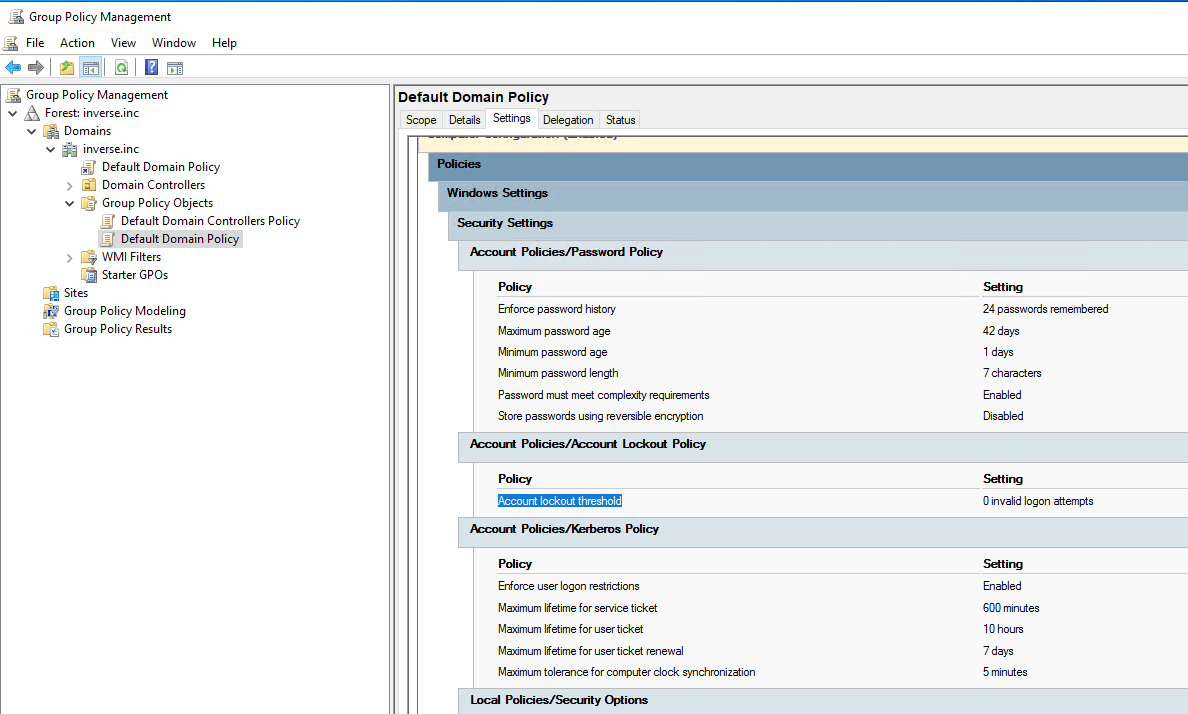This screenshot has width=1188, height=714.
Task: Switch to the Delegation tab
Action: click(567, 119)
